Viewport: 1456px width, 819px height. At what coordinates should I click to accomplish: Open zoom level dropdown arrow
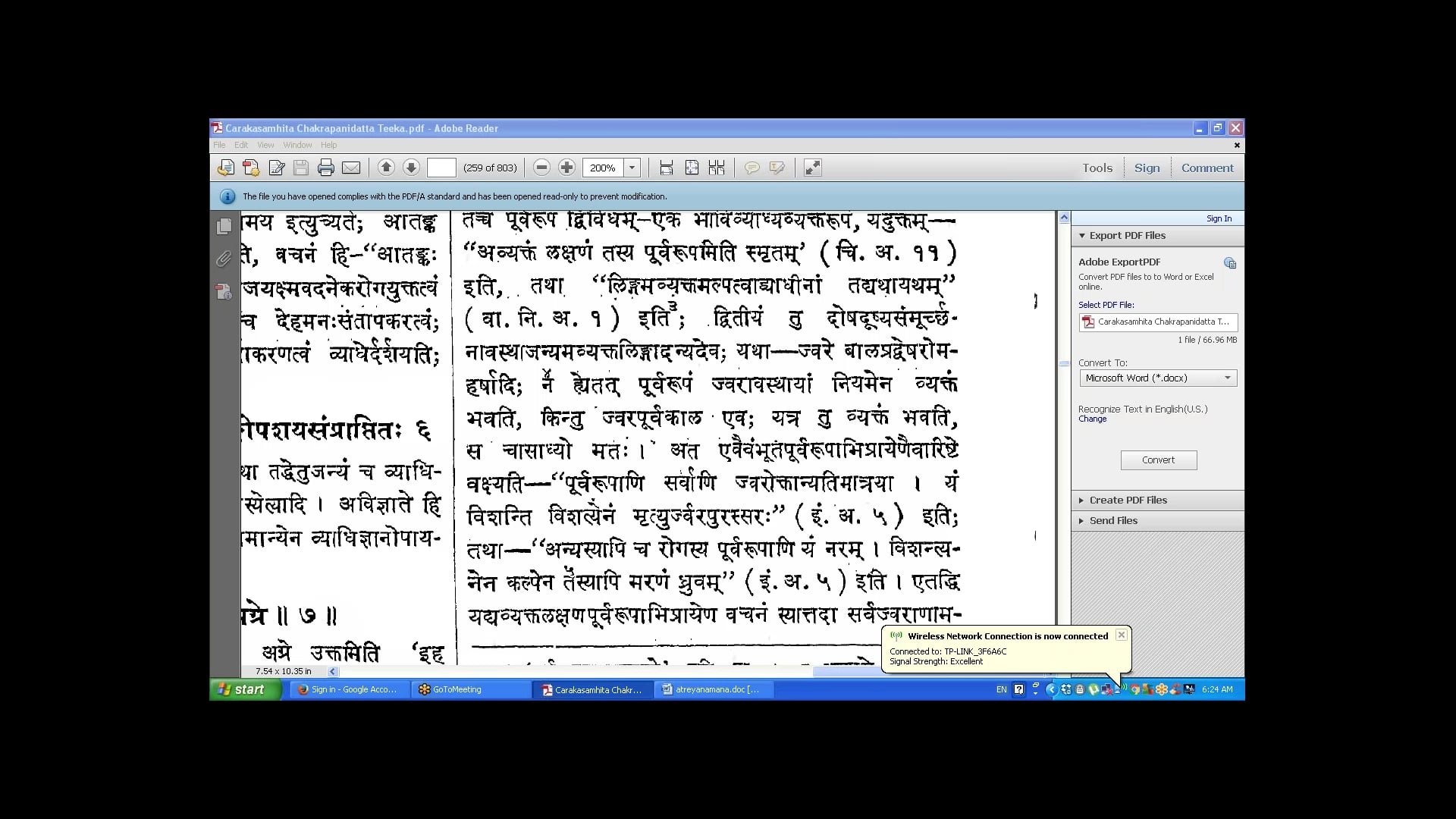coord(632,168)
